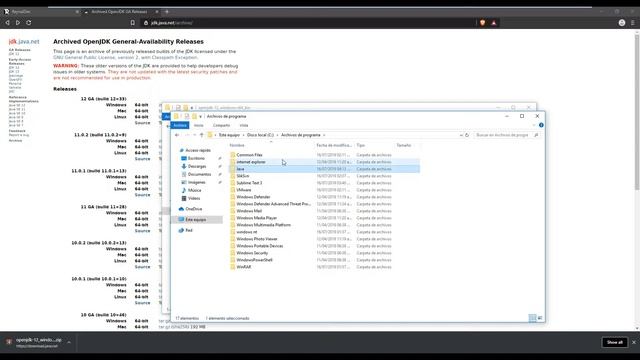Go up one folder level in Explorer

coord(202,135)
